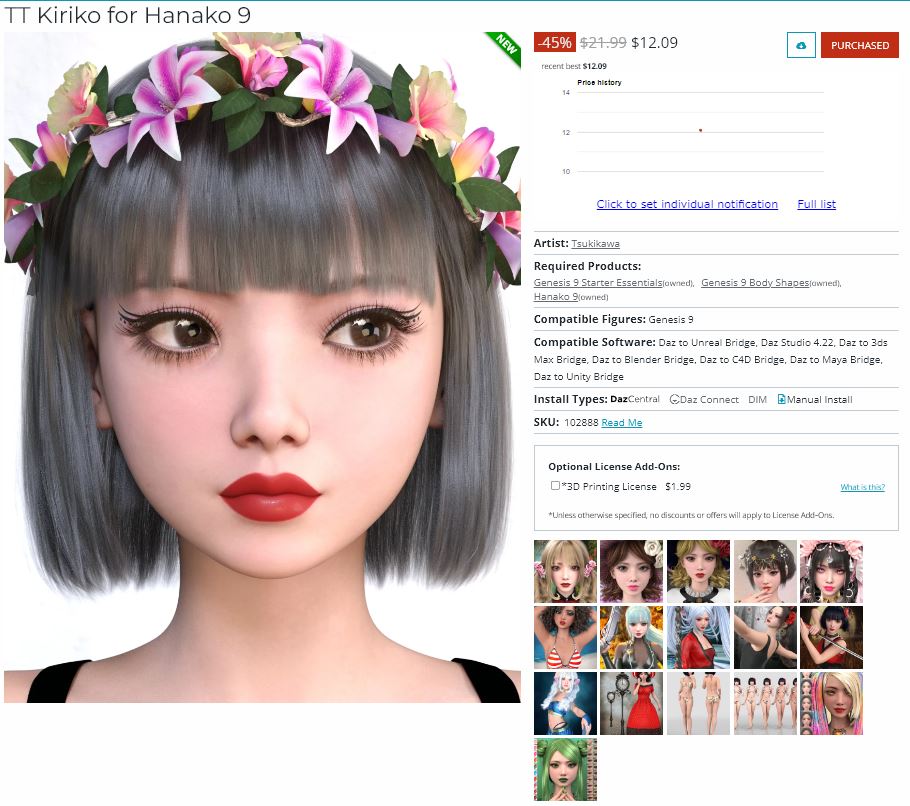910x806 pixels.
Task: Open the green-haired girl thumbnail
Action: click(x=565, y=769)
